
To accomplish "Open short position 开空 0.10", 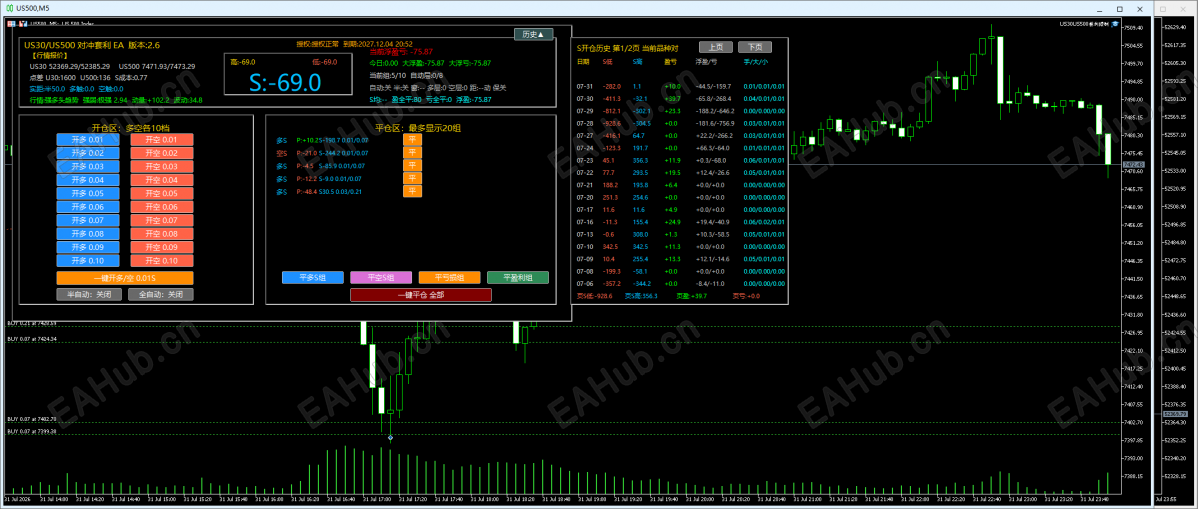I will tap(162, 261).
